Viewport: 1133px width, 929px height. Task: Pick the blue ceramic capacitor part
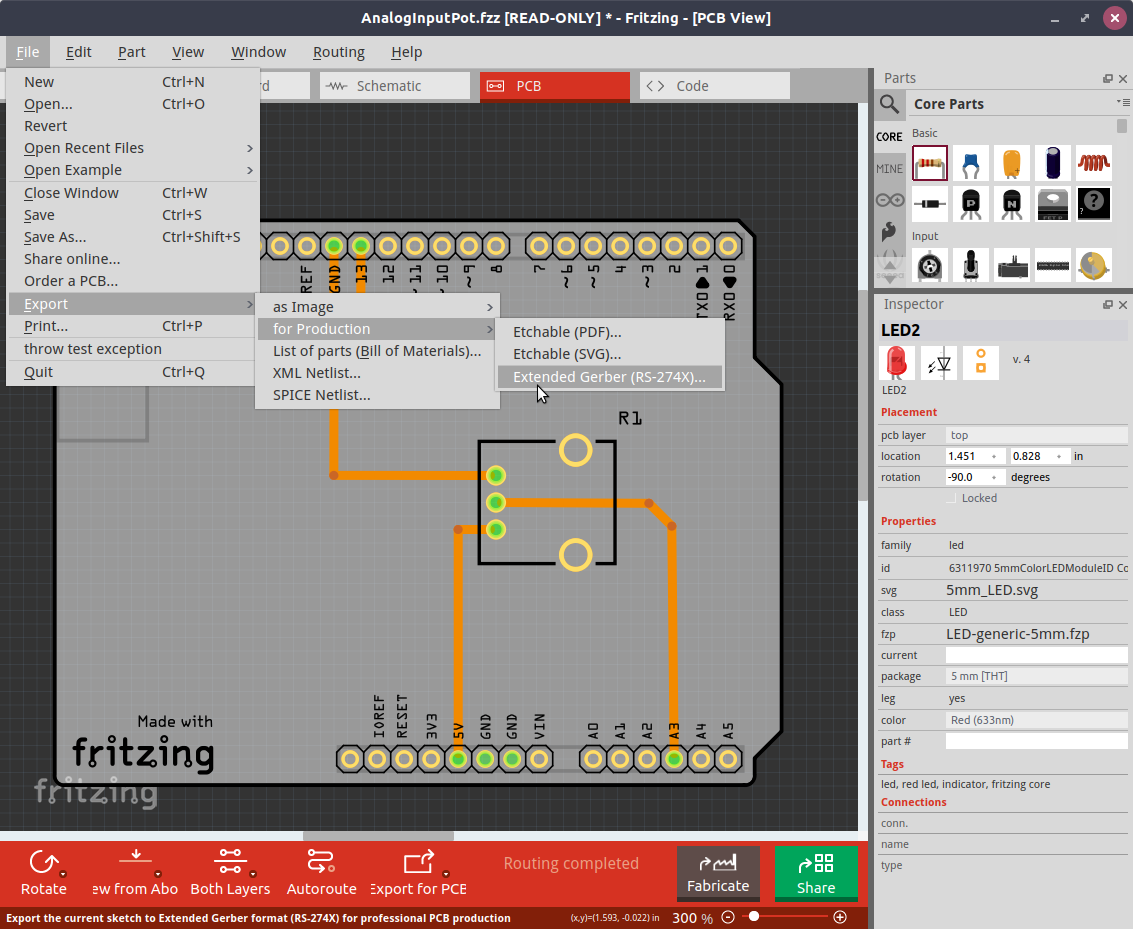971,163
